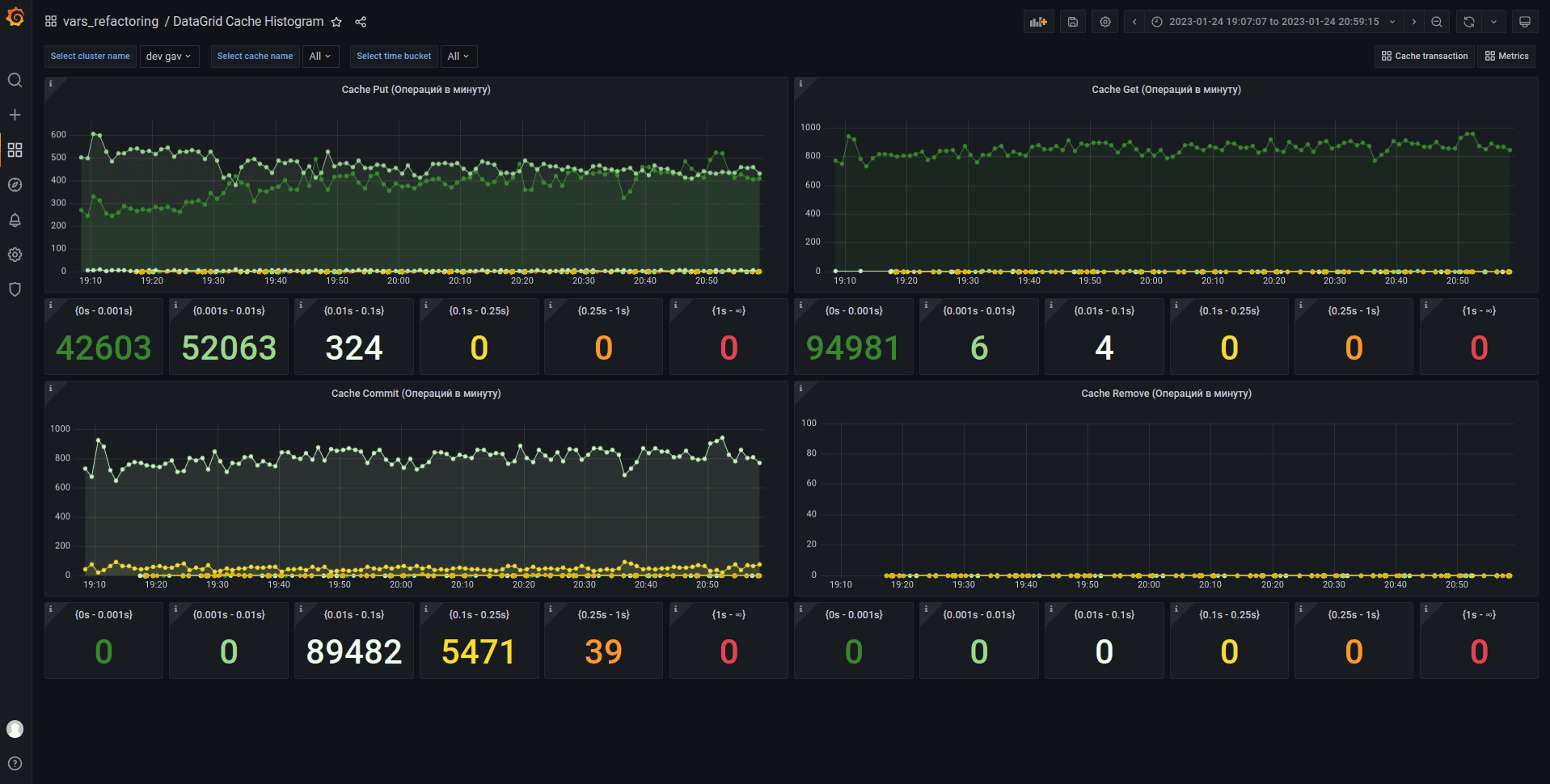Click the zoom out time range icon
Viewport: 1550px width, 784px height.
pyautogui.click(x=1437, y=22)
